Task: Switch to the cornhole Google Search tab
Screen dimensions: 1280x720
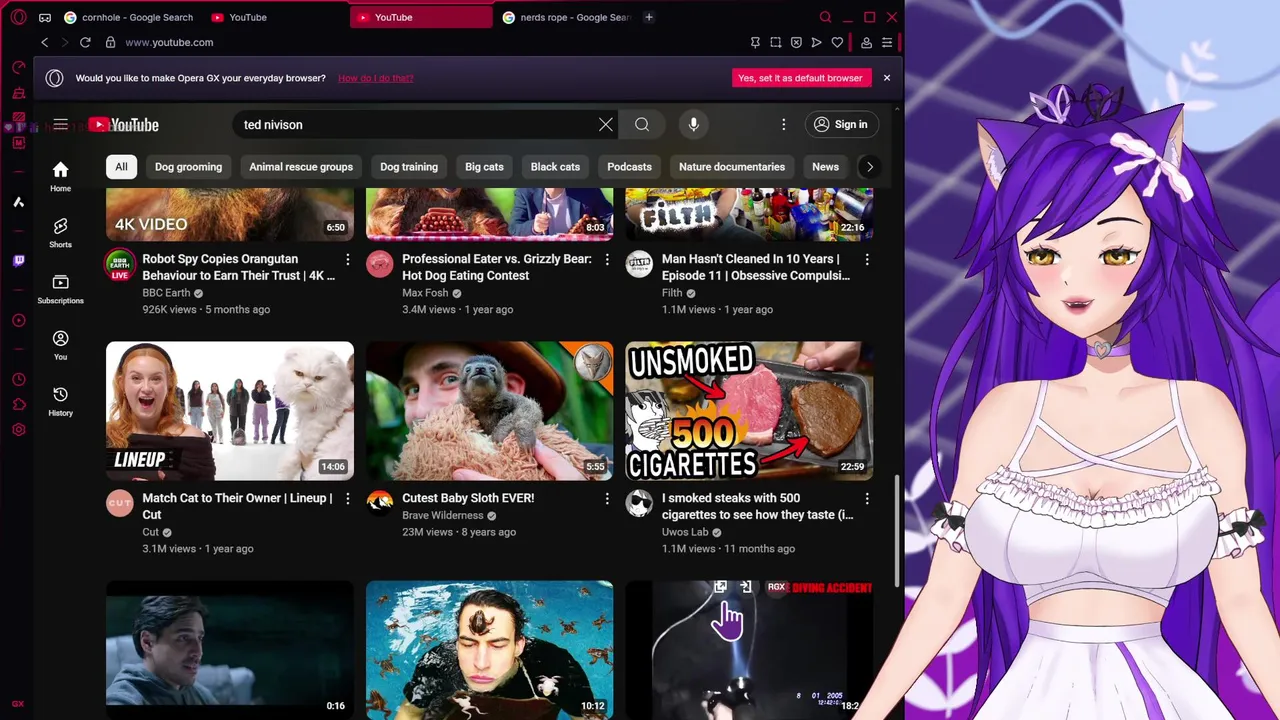Action: pyautogui.click(x=128, y=17)
